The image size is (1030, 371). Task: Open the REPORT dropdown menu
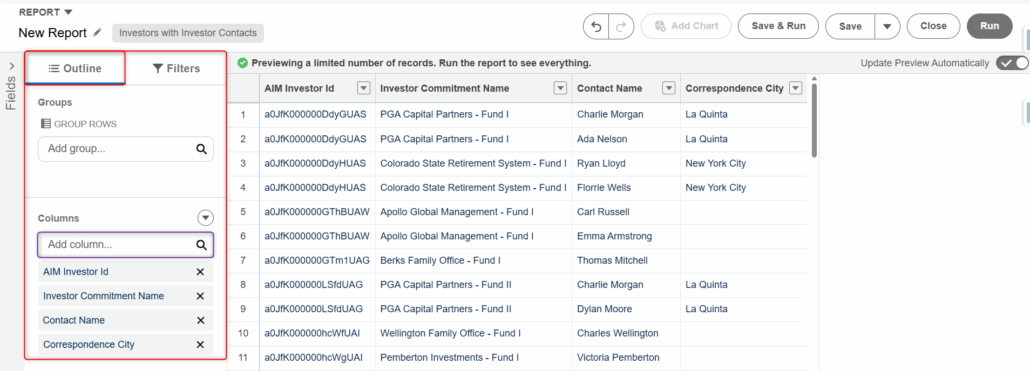pyautogui.click(x=45, y=12)
